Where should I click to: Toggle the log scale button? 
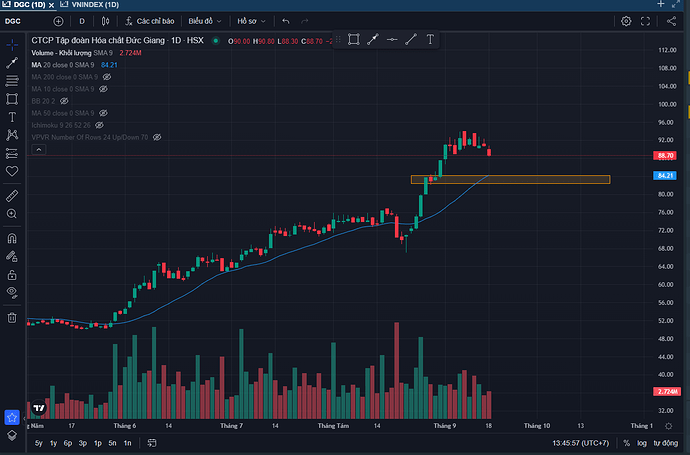[x=641, y=442]
